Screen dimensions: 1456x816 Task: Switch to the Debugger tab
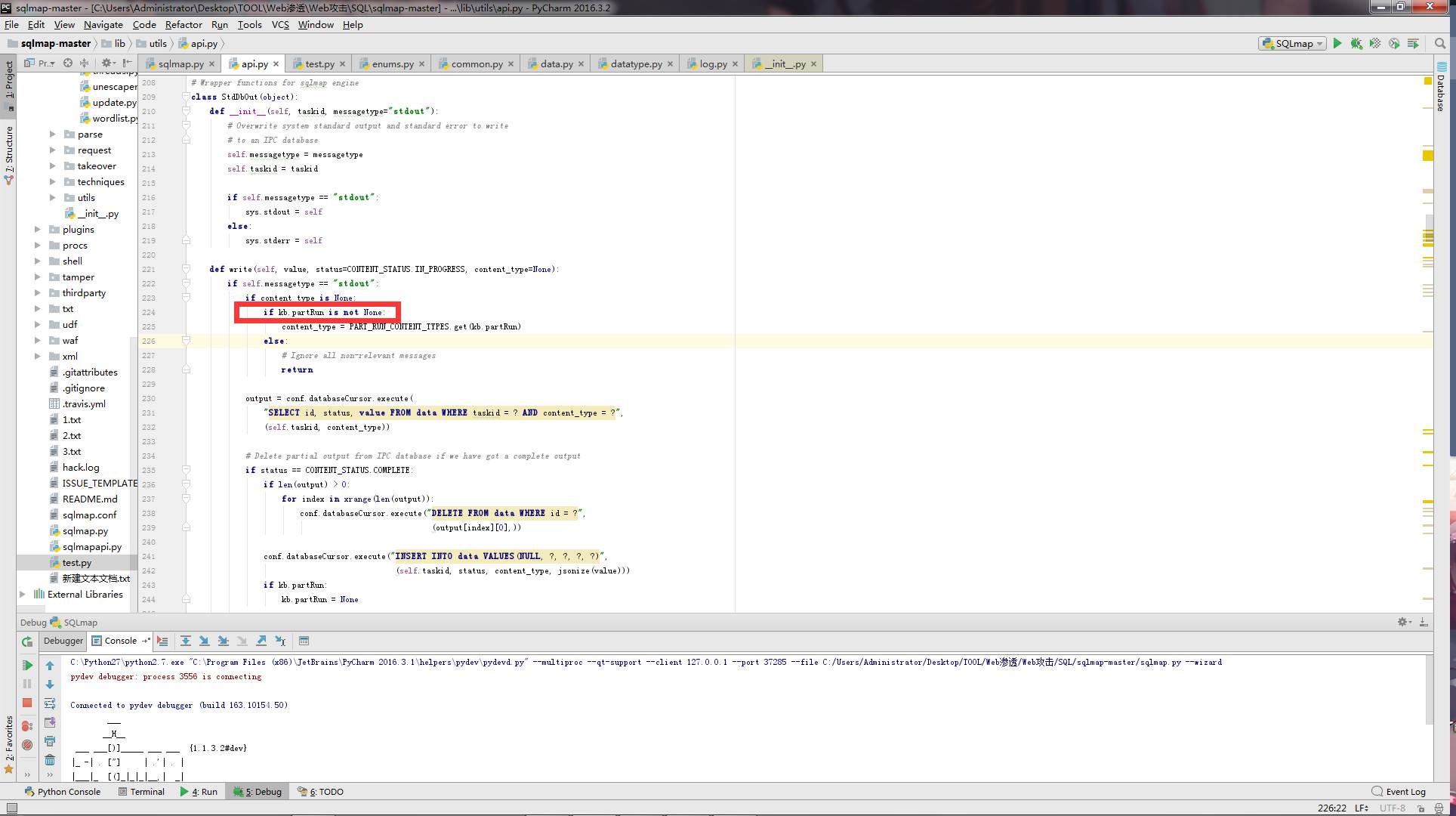tap(63, 641)
